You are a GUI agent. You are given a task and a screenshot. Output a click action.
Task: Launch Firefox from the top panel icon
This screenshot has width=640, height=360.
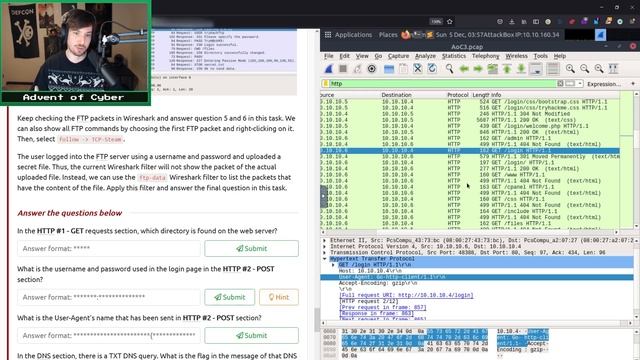pyautogui.click(x=406, y=35)
